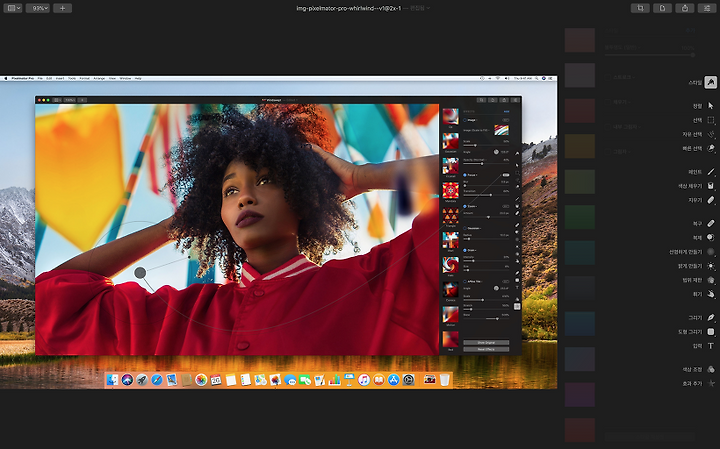This screenshot has width=720, height=449.
Task: Expand the 스트로크 stroke options chevron
Action: tap(634, 77)
